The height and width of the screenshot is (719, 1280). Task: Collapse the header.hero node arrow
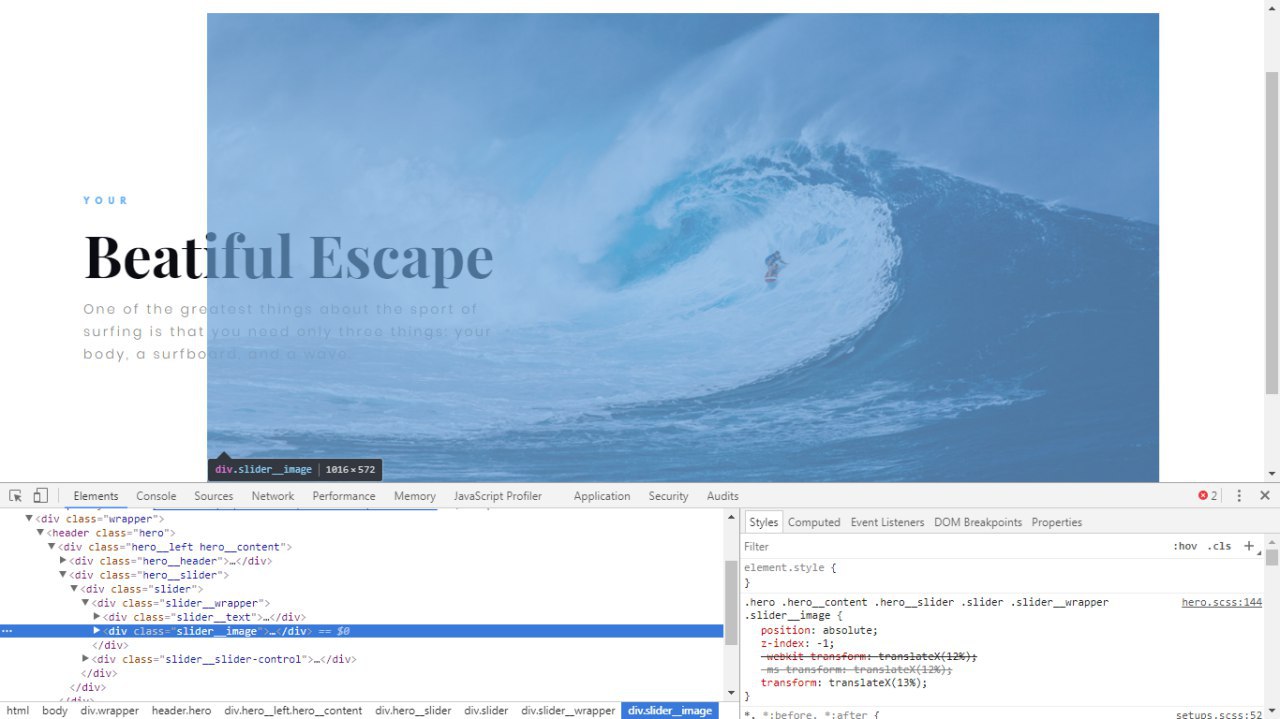pos(41,533)
